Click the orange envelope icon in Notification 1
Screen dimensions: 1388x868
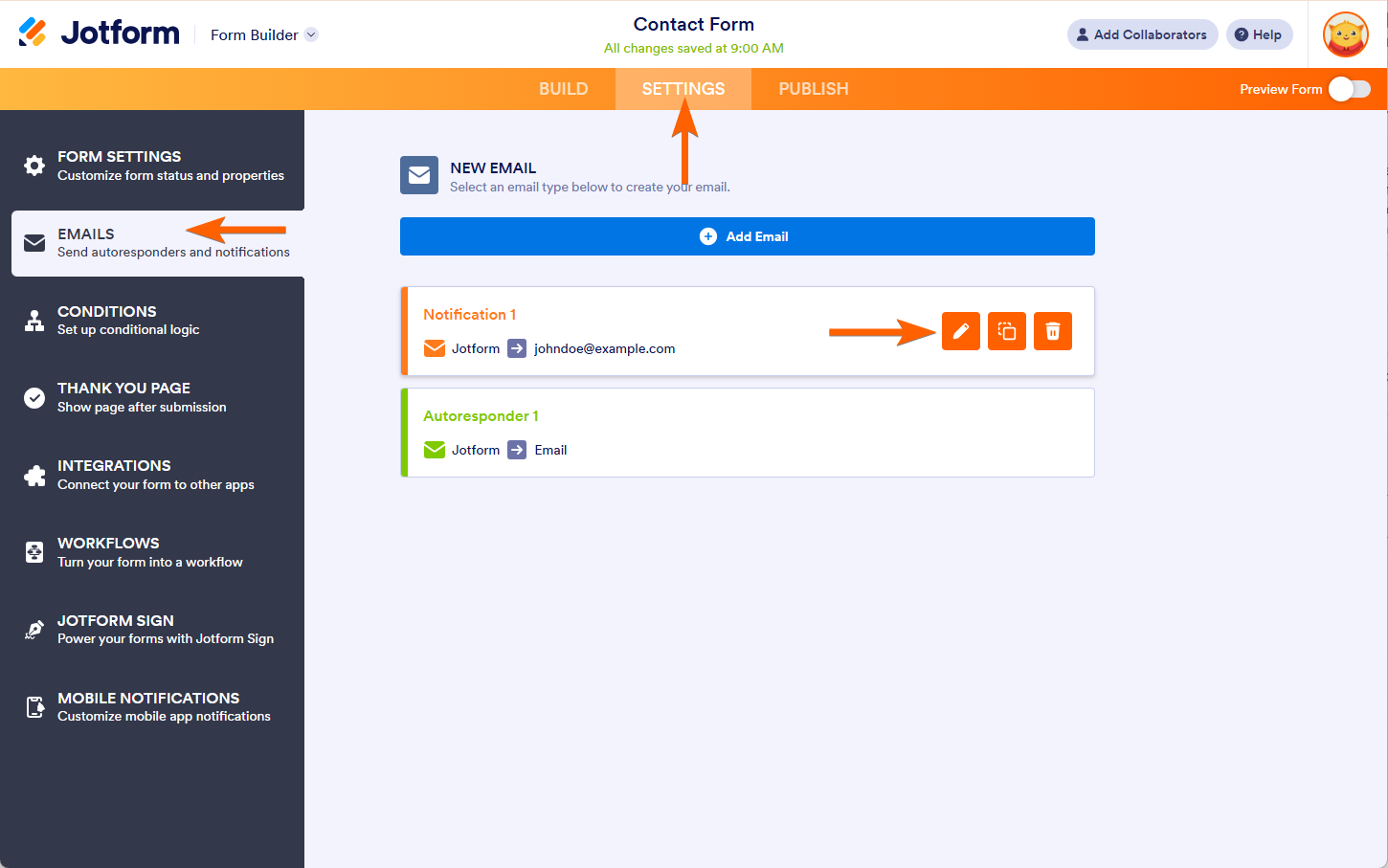pos(435,348)
